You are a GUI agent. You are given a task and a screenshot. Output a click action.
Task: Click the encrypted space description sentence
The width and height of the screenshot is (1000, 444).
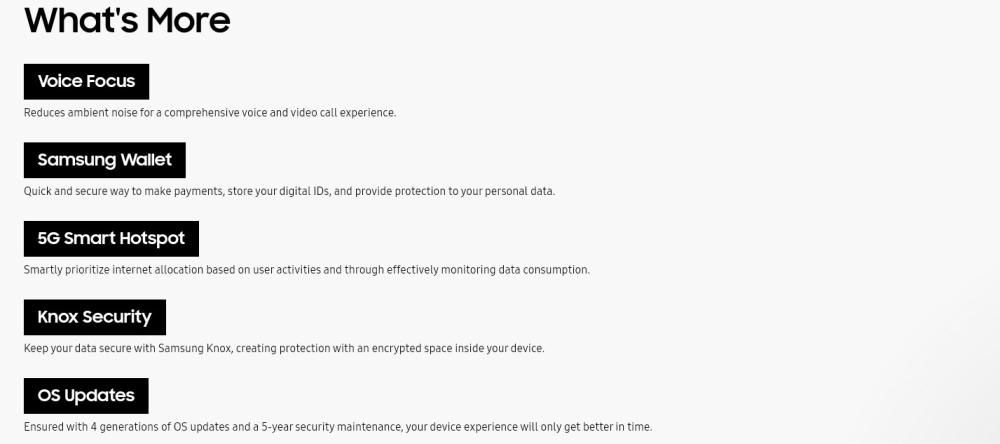(x=283, y=349)
